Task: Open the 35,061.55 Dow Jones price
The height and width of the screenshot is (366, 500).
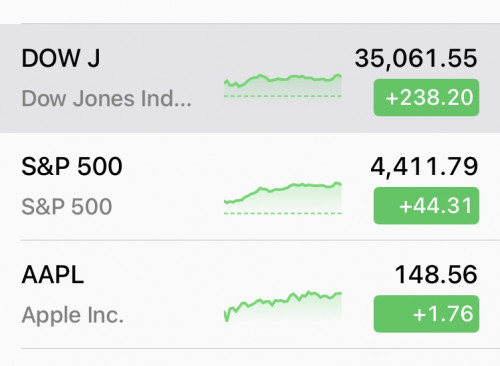Action: [x=416, y=58]
